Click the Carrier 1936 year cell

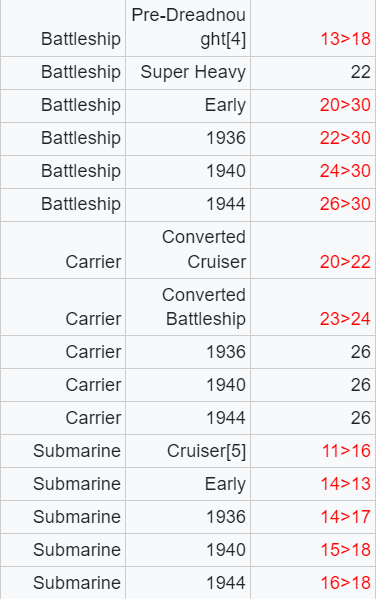tap(188, 352)
